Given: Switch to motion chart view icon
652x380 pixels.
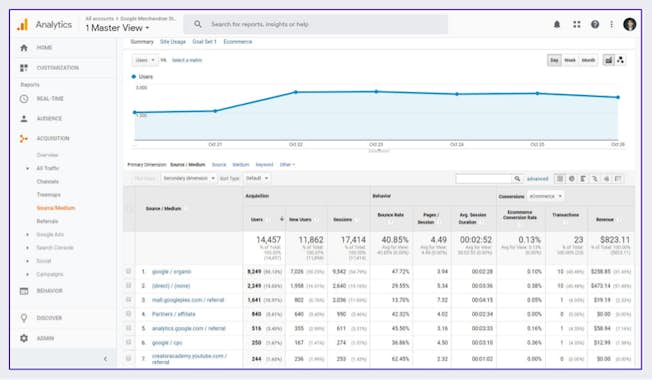Looking at the screenshot, I should pyautogui.click(x=620, y=60).
